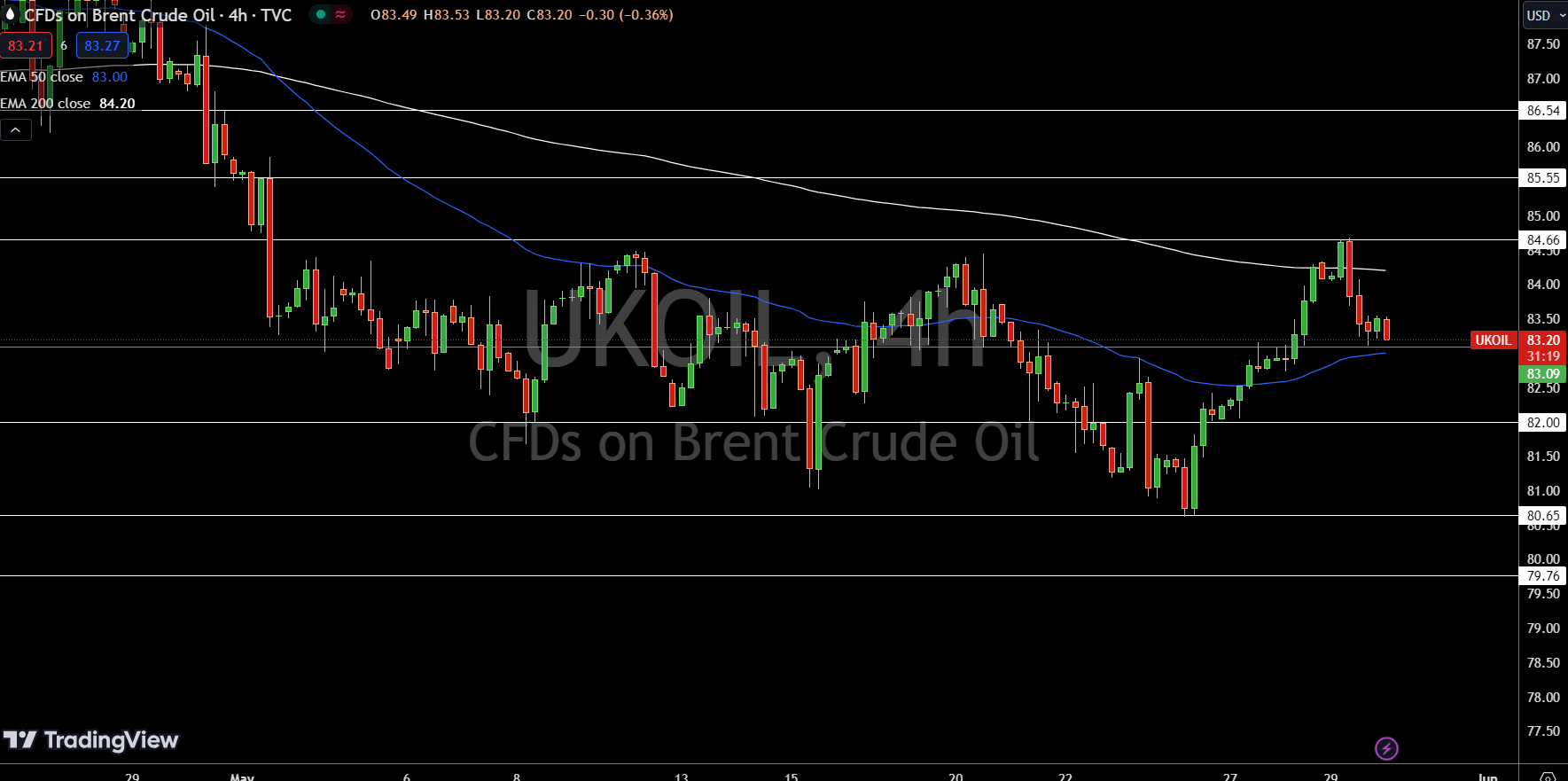Select the horizontal line at 82.00
This screenshot has width=1568, height=781.
click(759, 423)
